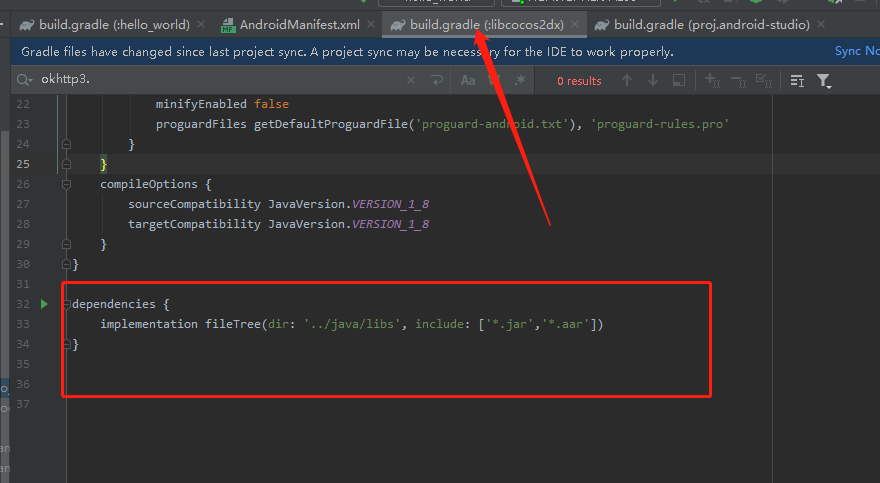Click 'proguard-rules.pro' string in line 23

[x=660, y=124]
